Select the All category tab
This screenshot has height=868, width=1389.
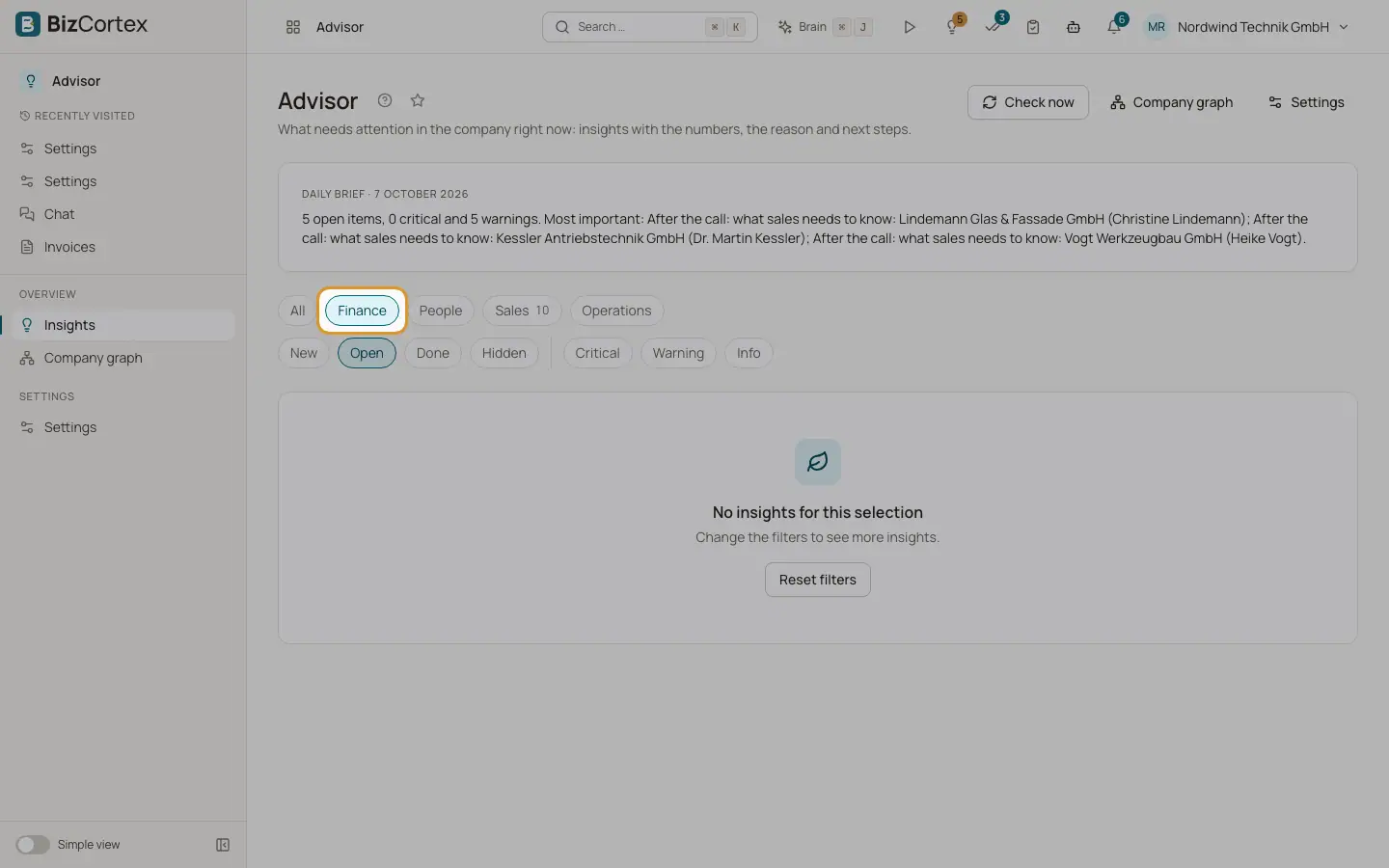(x=297, y=311)
